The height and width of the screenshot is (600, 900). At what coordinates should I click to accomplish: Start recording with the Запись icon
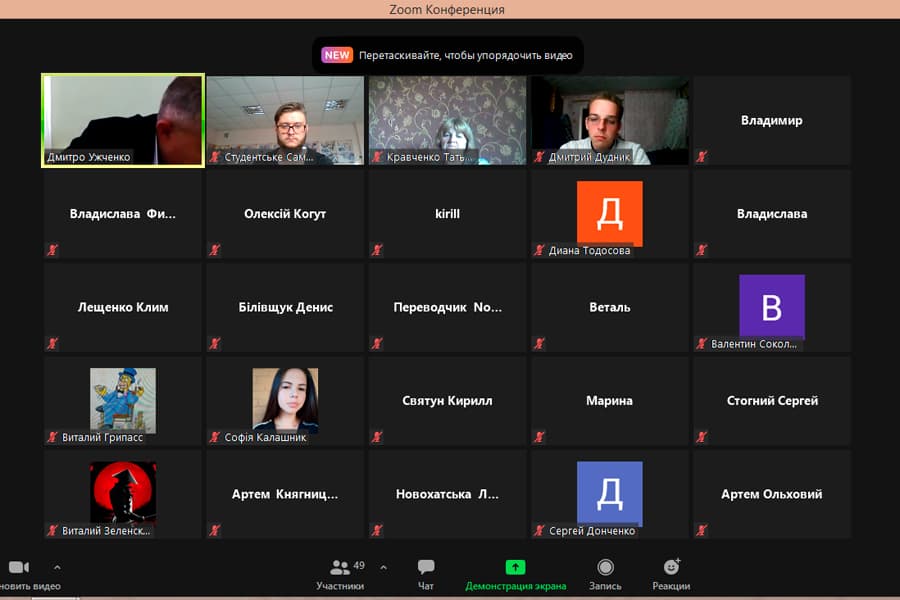(x=605, y=567)
